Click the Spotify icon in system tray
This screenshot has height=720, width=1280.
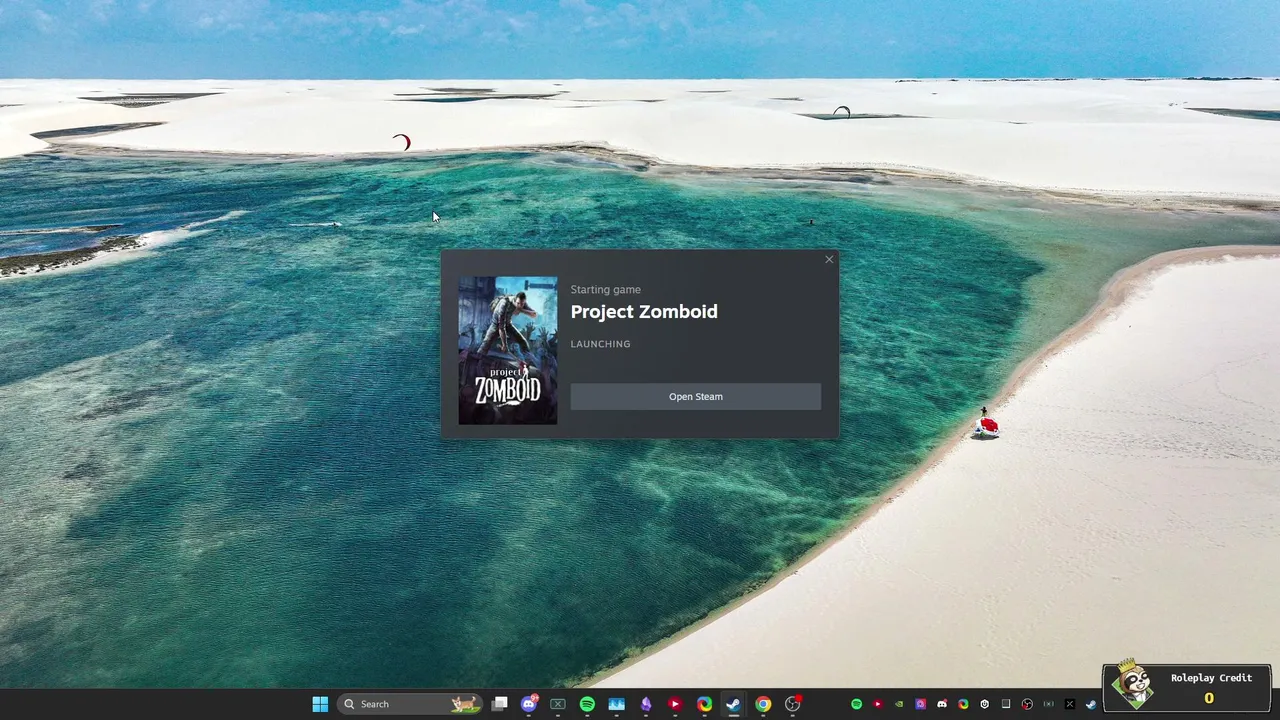click(856, 704)
